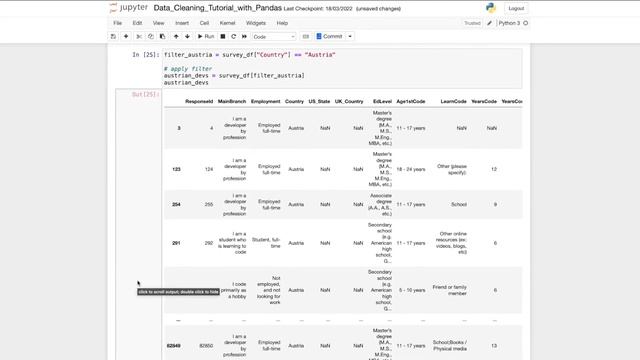Click the save and checkpoint icon
Image resolution: width=640 pixels, height=360 pixels.
pyautogui.click(x=113, y=36)
